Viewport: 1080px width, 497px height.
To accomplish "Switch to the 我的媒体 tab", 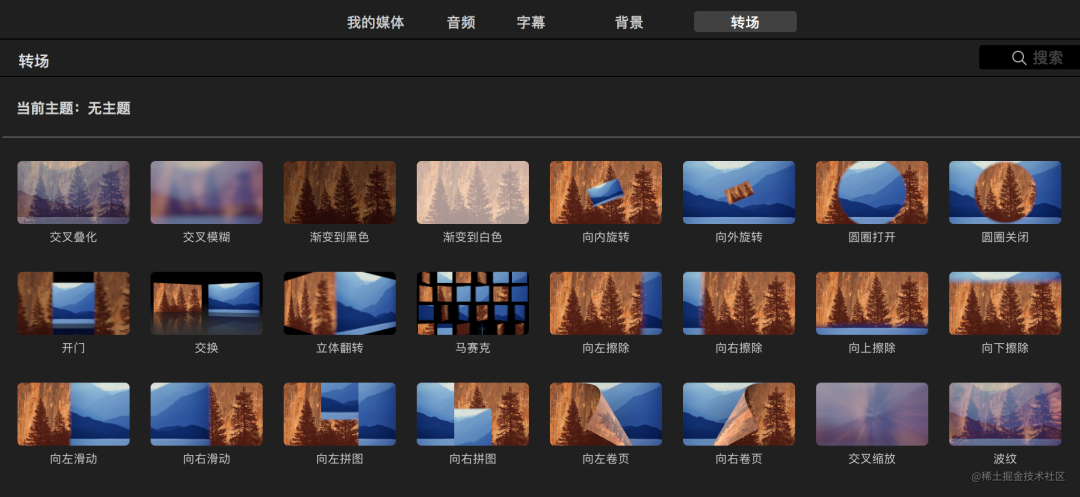I will click(x=375, y=22).
